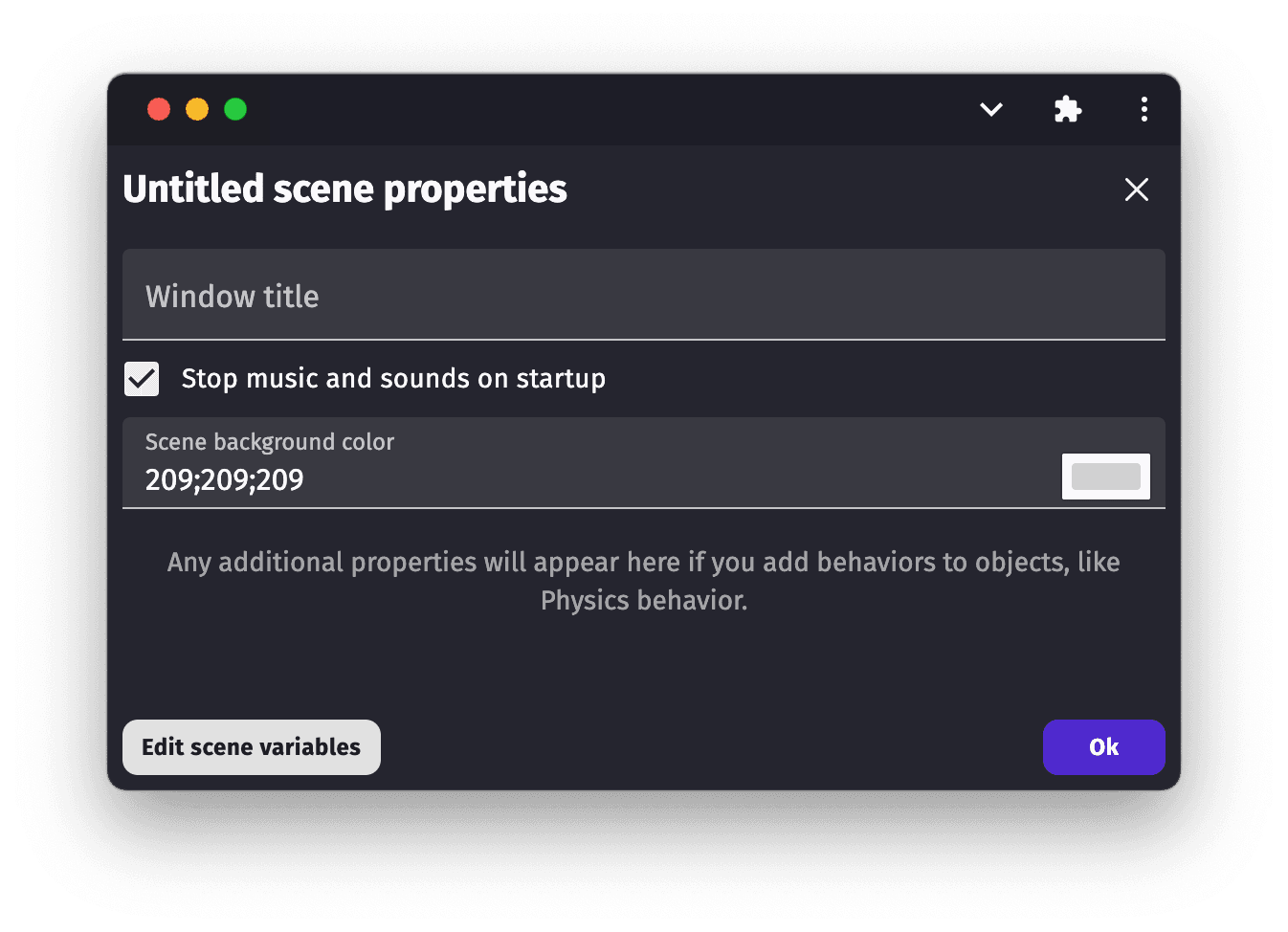Click the red close window button
This screenshot has height=932, width=1288.
click(159, 109)
